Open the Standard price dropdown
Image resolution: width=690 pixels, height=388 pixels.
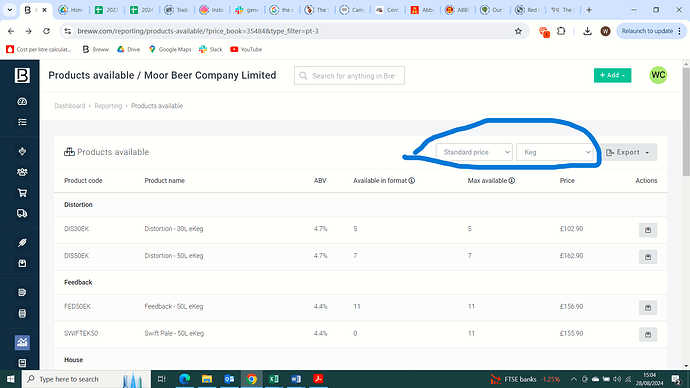pyautogui.click(x=474, y=152)
